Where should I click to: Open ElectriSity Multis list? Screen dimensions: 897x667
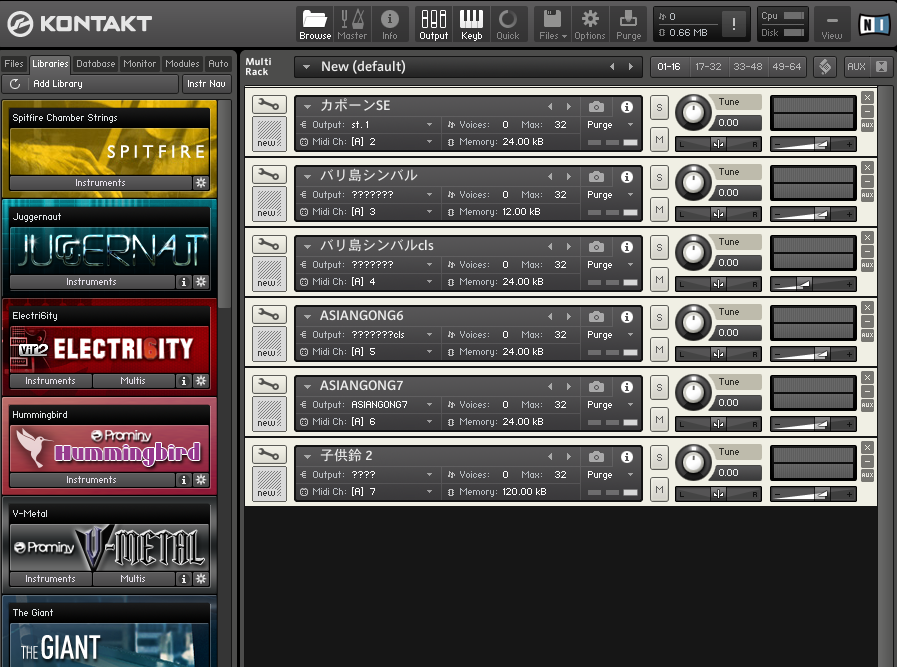click(x=133, y=380)
